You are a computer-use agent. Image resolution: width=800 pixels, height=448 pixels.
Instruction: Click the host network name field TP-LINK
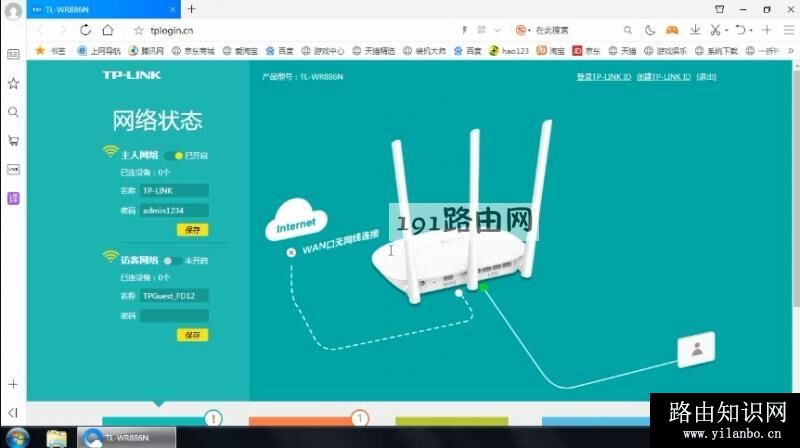pyautogui.click(x=174, y=190)
